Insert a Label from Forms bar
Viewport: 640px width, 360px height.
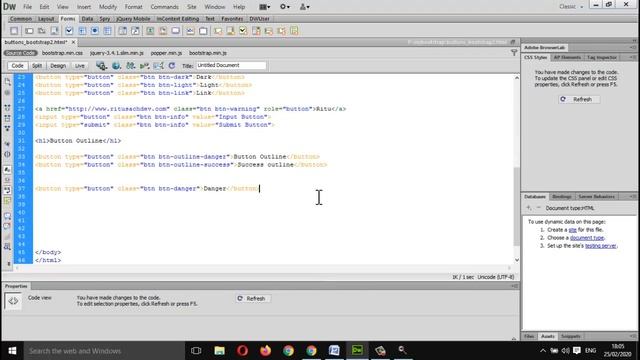190,31
